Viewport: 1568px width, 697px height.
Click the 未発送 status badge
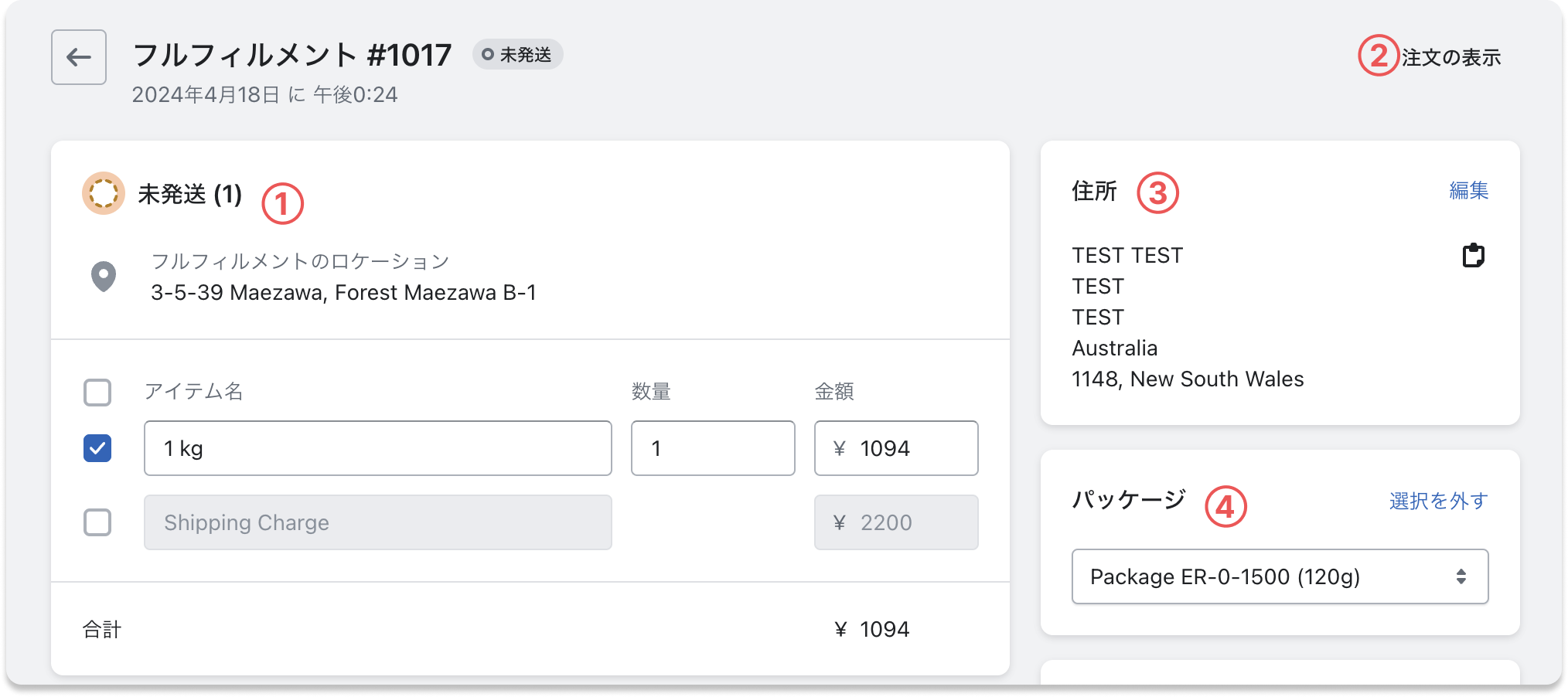pyautogui.click(x=517, y=55)
